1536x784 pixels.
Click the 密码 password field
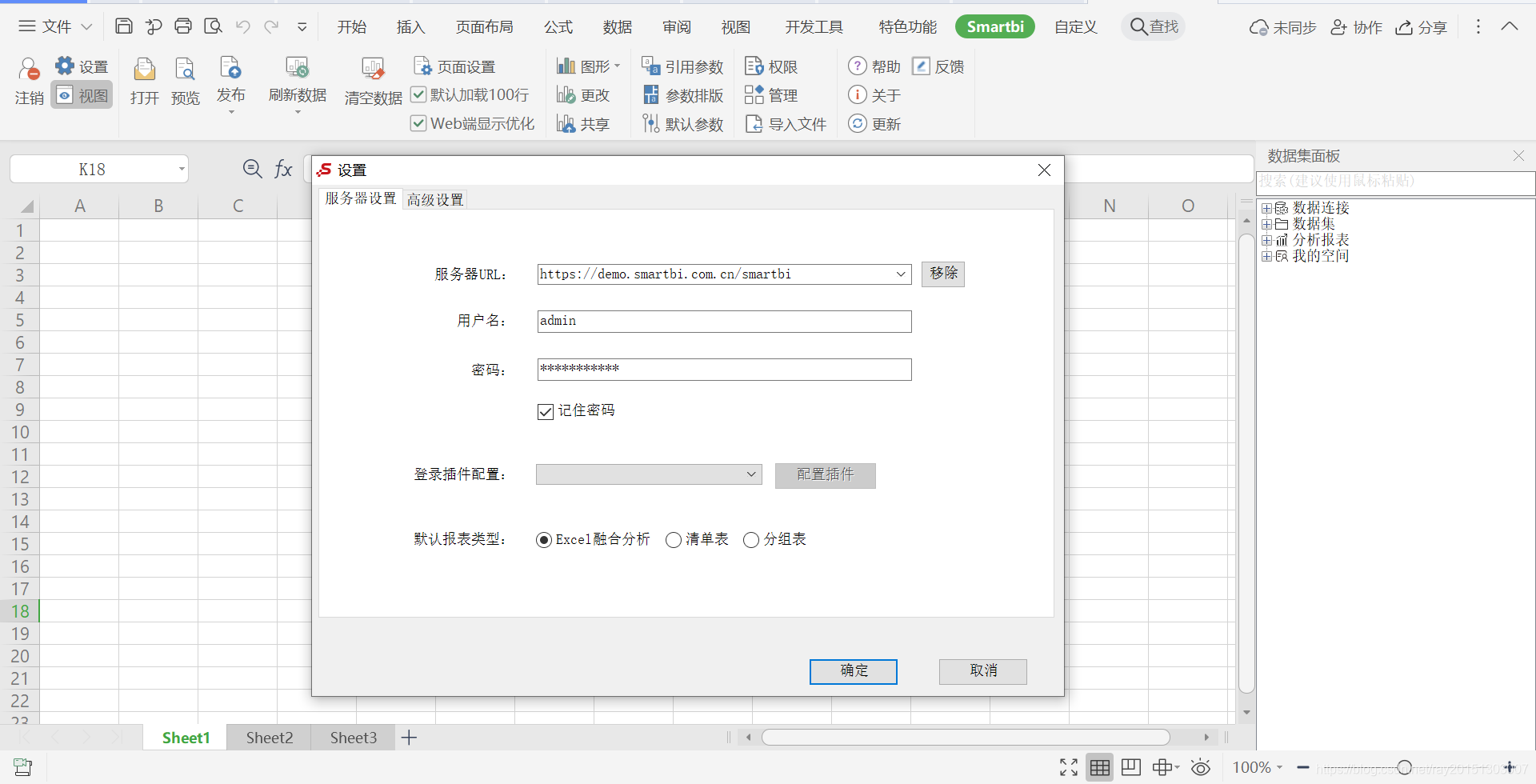pyautogui.click(x=724, y=370)
